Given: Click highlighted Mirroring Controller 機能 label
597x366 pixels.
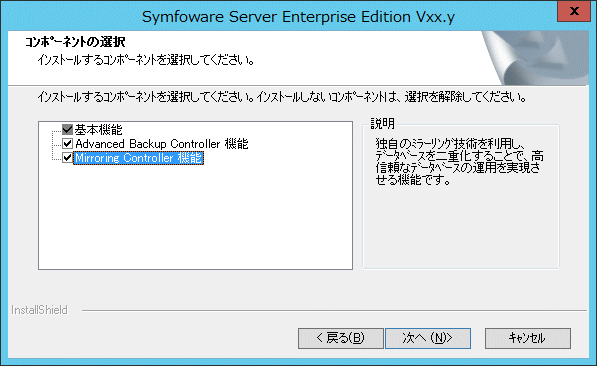Looking at the screenshot, I should click(x=139, y=158).
